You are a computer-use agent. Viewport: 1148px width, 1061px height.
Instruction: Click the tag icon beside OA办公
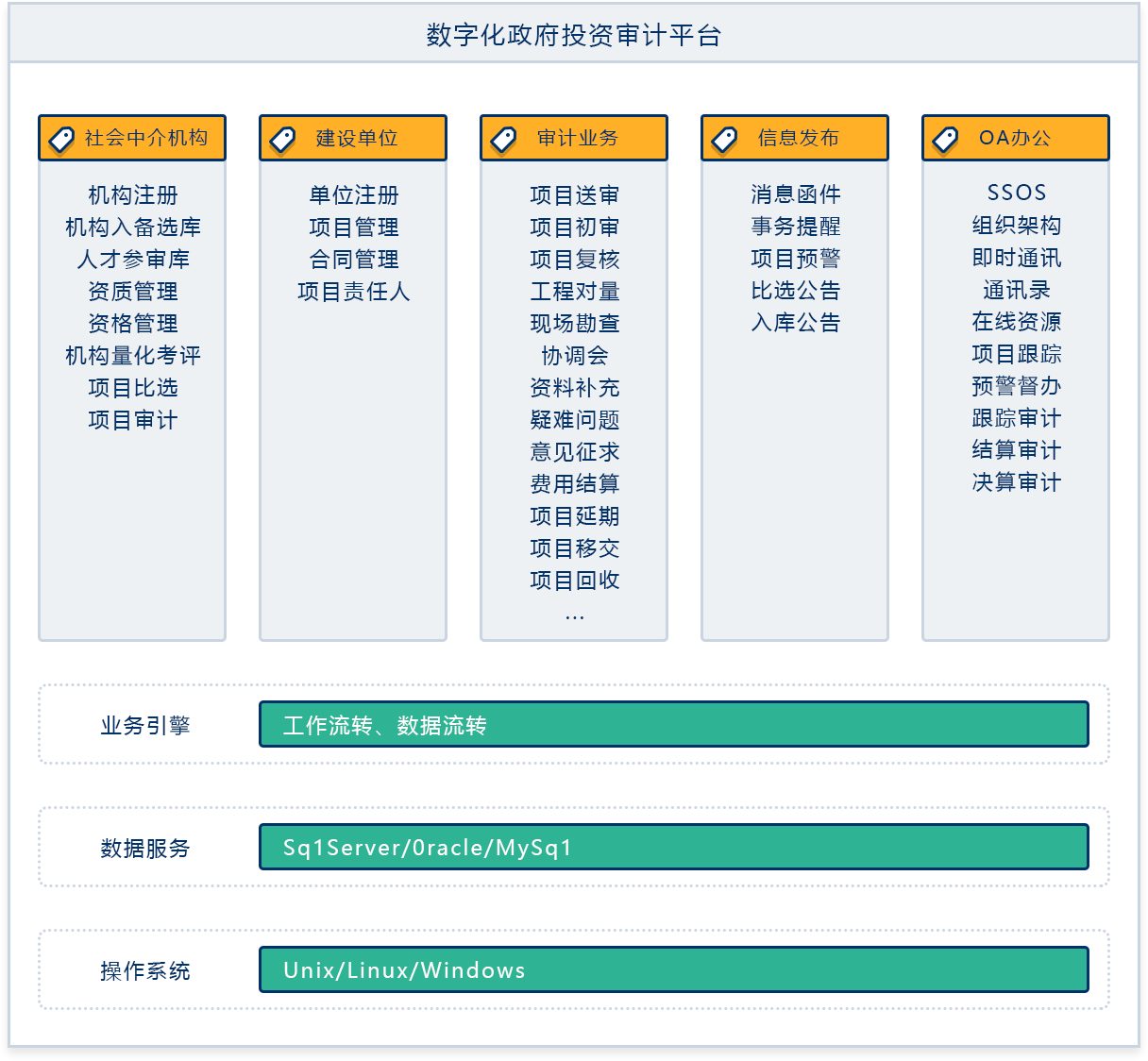[x=945, y=140]
